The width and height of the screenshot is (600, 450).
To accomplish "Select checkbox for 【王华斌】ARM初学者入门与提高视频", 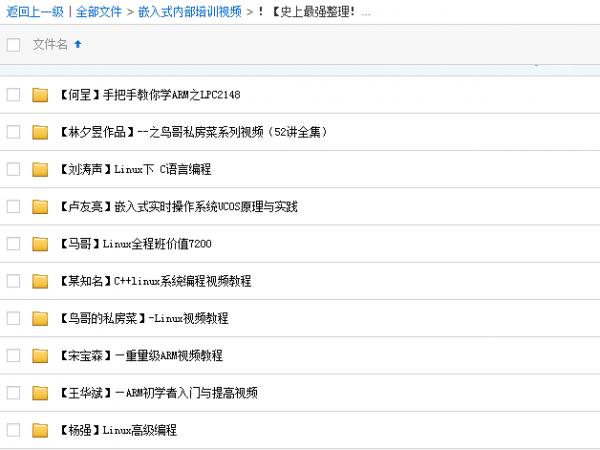I will tap(13, 392).
